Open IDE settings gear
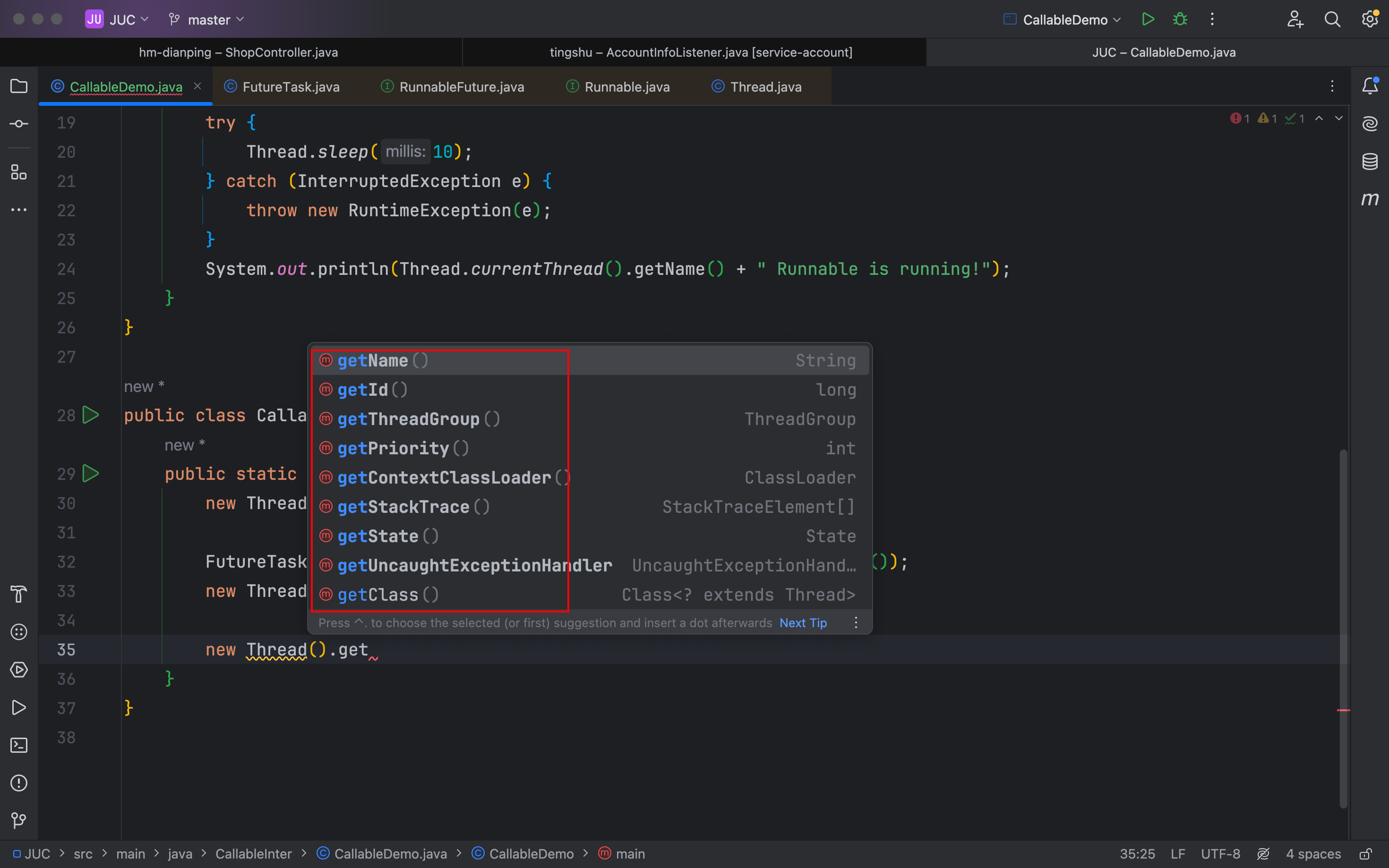This screenshot has width=1389, height=868. [x=1370, y=19]
